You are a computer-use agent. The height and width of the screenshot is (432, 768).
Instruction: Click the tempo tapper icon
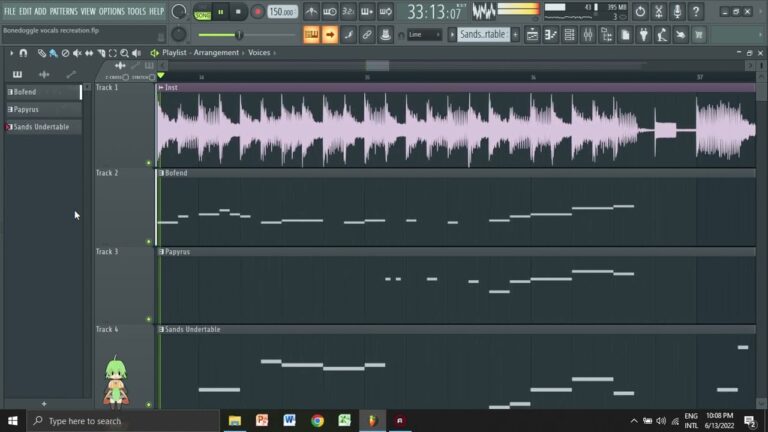[x=662, y=35]
